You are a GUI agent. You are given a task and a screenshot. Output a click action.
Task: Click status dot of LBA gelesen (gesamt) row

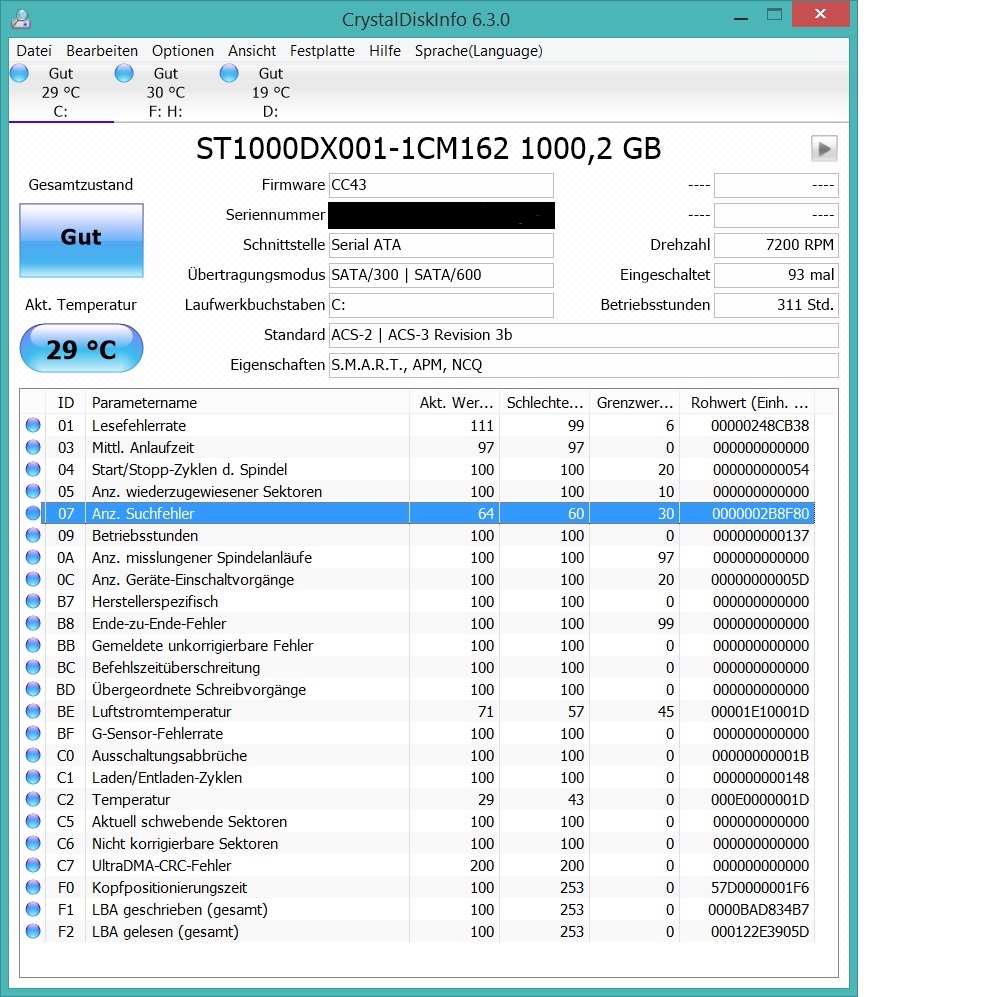(x=33, y=931)
